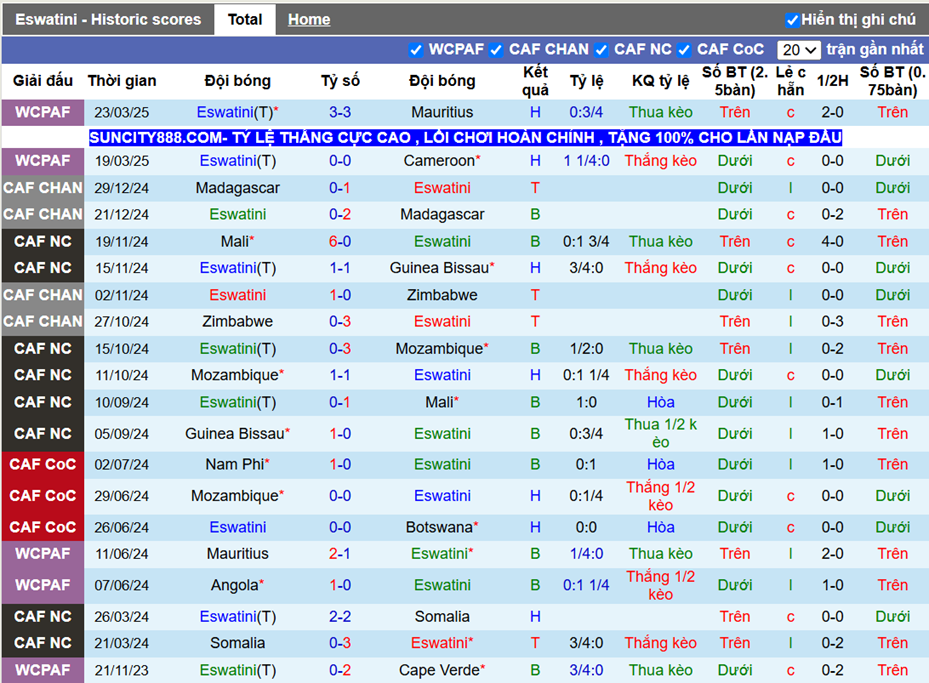Click odds 1/4:0 on 11/06/24 row
Viewport: 929px width, 683px height.
coord(586,554)
